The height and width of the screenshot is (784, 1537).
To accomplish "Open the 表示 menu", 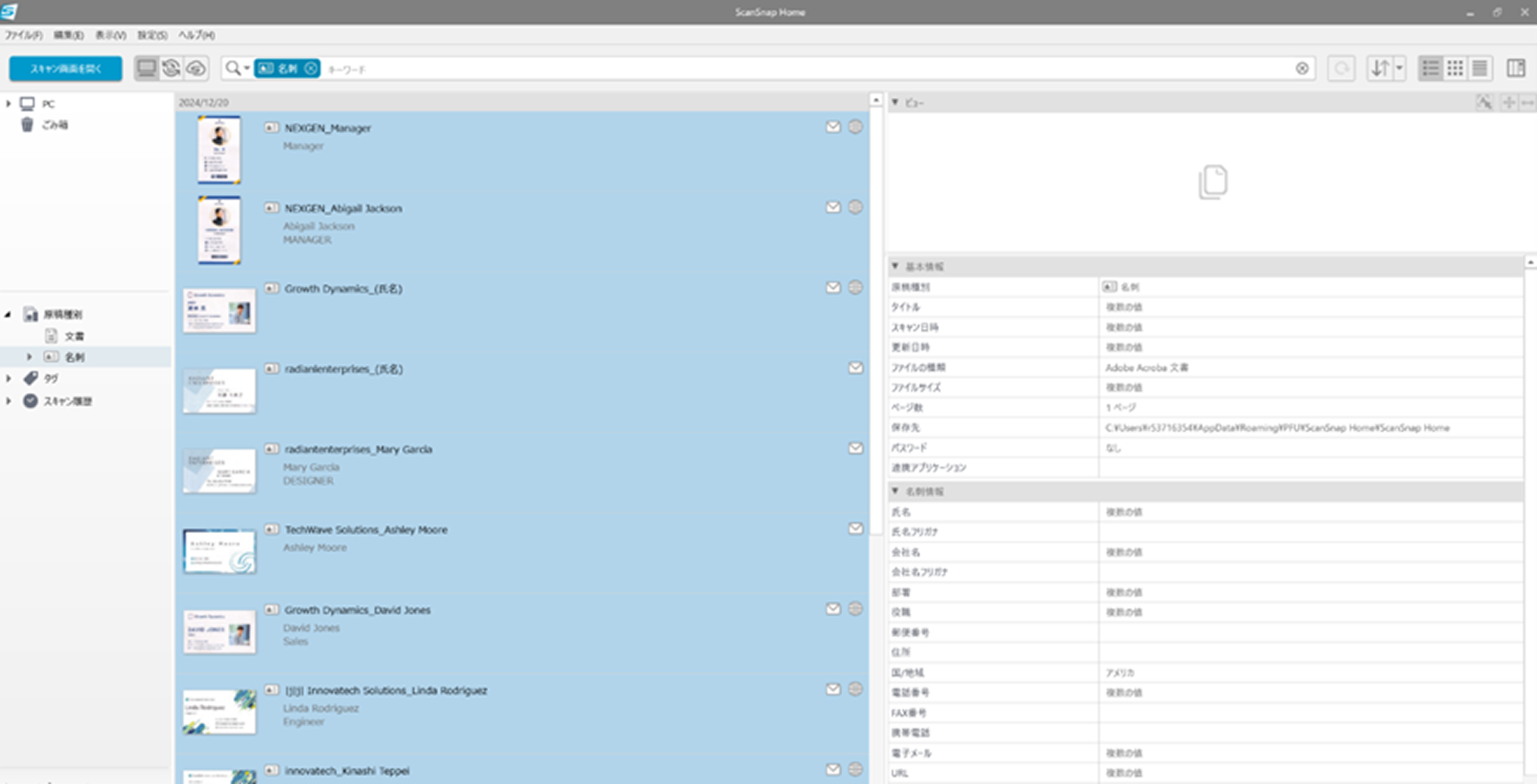I will click(110, 35).
